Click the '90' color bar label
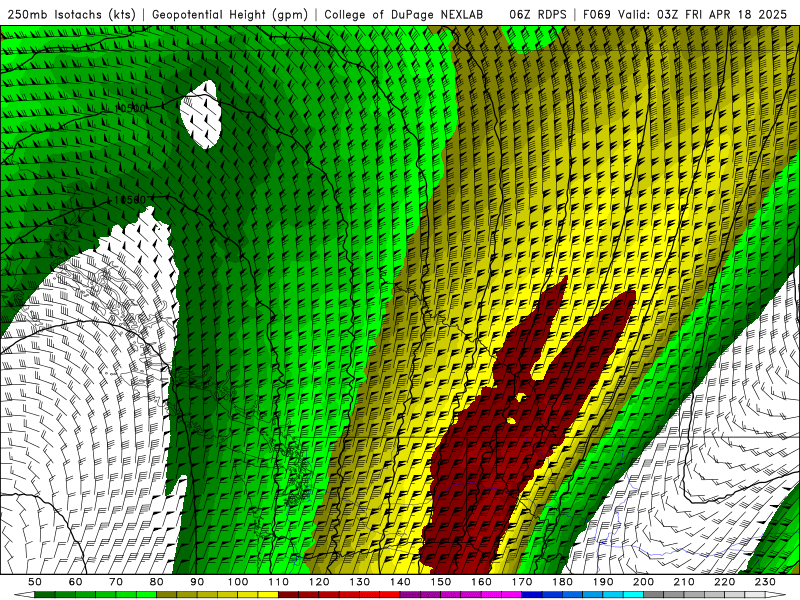 tap(197, 582)
